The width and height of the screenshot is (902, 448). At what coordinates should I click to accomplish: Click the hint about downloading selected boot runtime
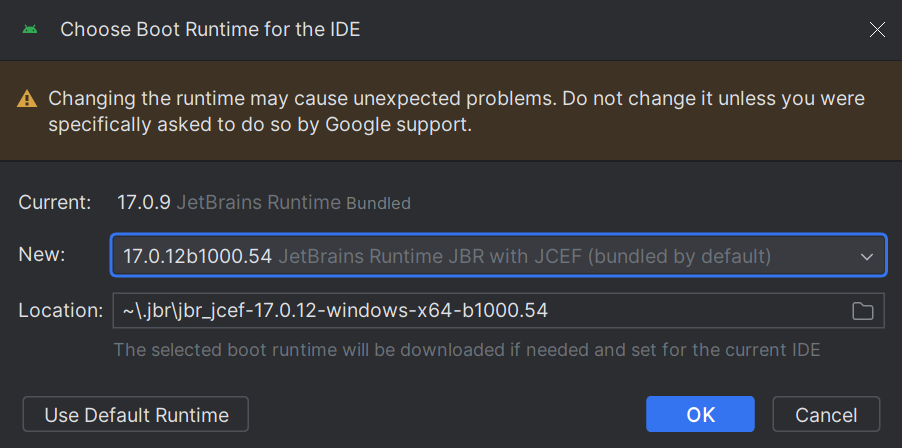click(467, 350)
